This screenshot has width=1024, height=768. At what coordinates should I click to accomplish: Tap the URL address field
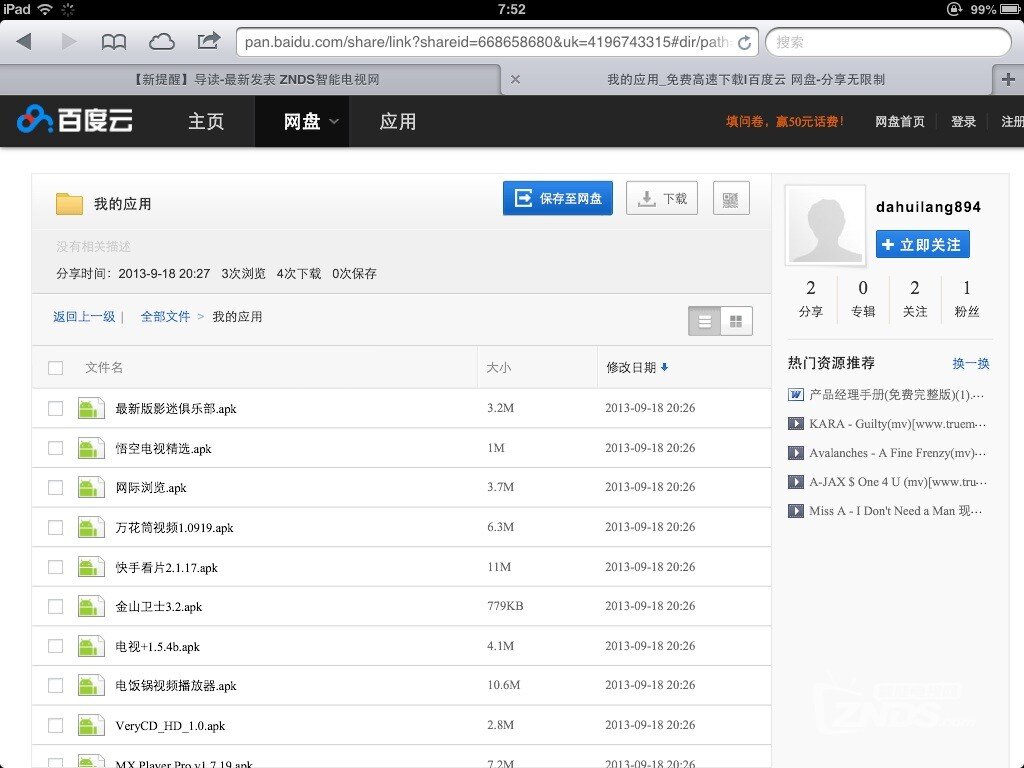pyautogui.click(x=496, y=42)
